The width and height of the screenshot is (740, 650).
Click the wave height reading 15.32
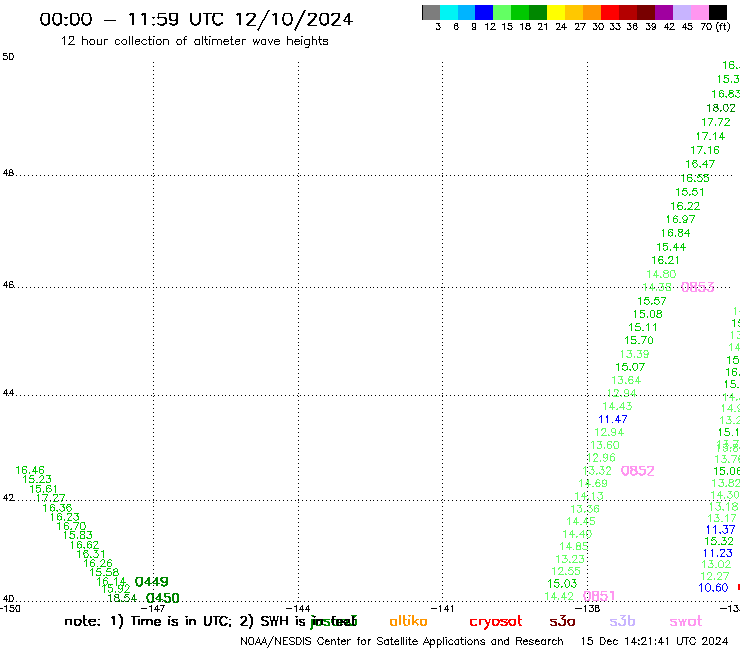719,541
